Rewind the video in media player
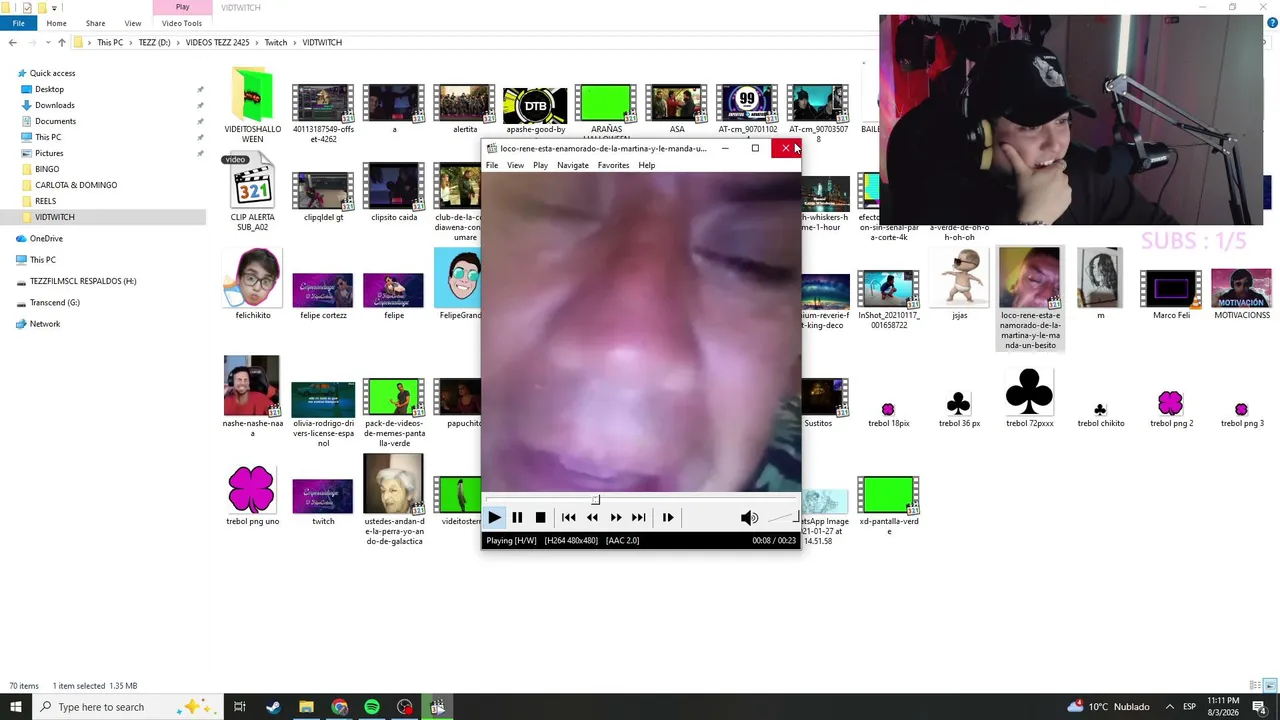Image resolution: width=1280 pixels, height=720 pixels. [x=592, y=517]
